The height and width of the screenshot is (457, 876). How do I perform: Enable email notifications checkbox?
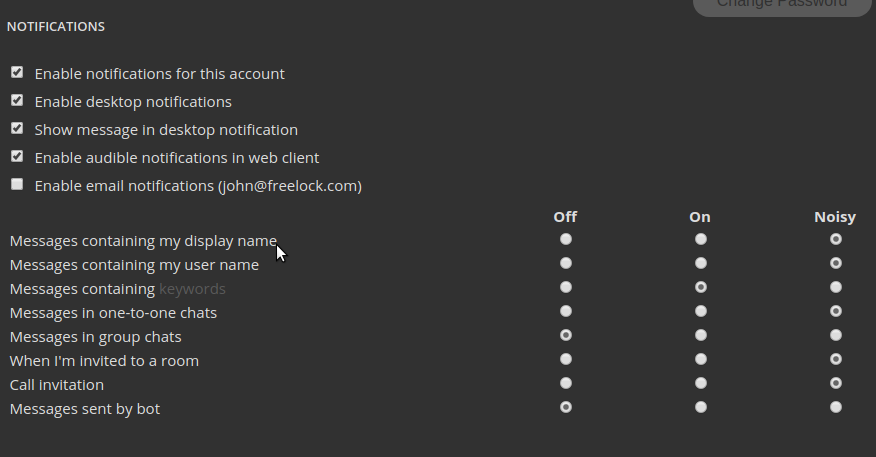pyautogui.click(x=17, y=185)
